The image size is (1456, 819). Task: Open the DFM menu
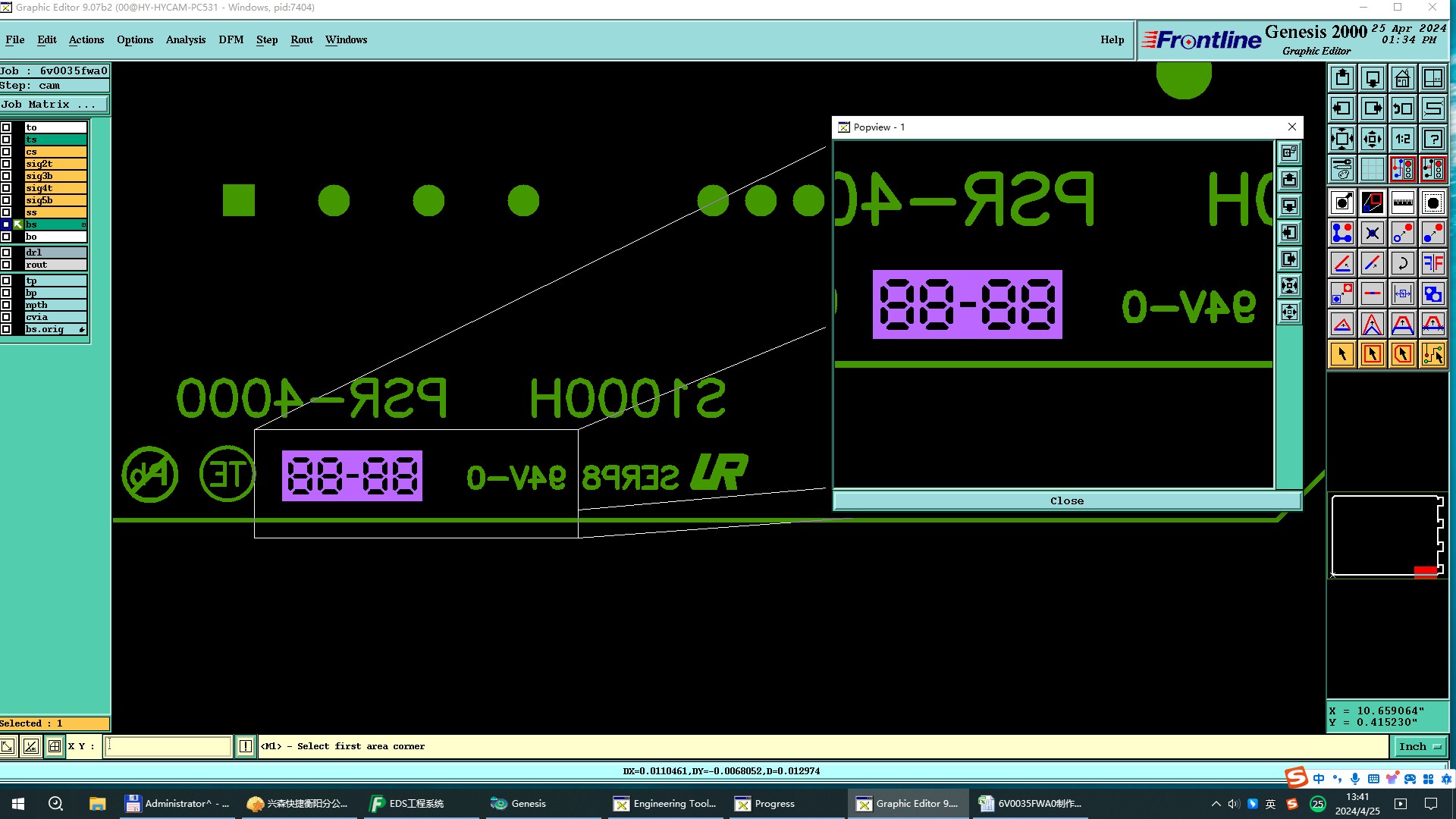click(231, 39)
